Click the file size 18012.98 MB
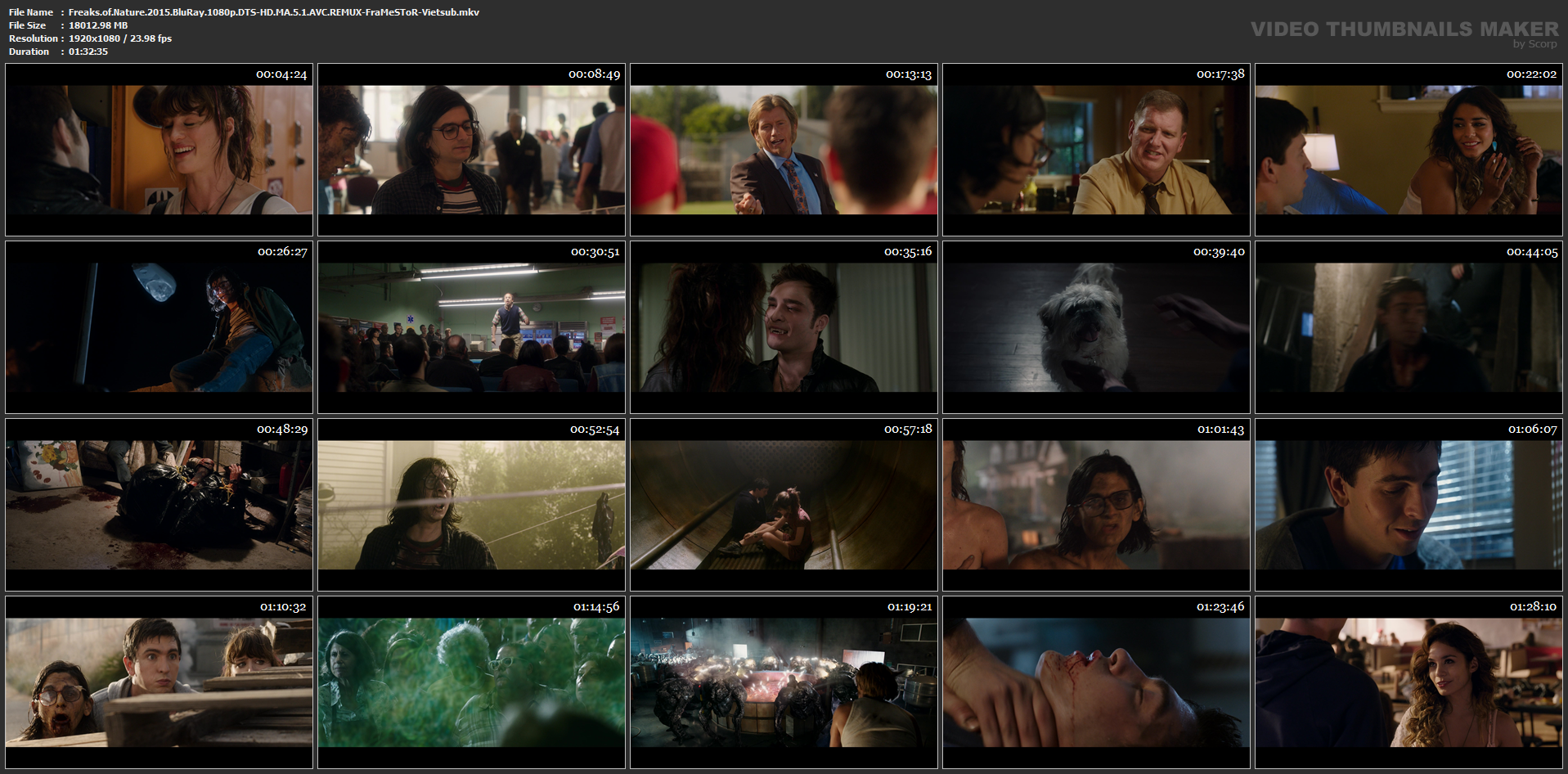 coord(98,25)
